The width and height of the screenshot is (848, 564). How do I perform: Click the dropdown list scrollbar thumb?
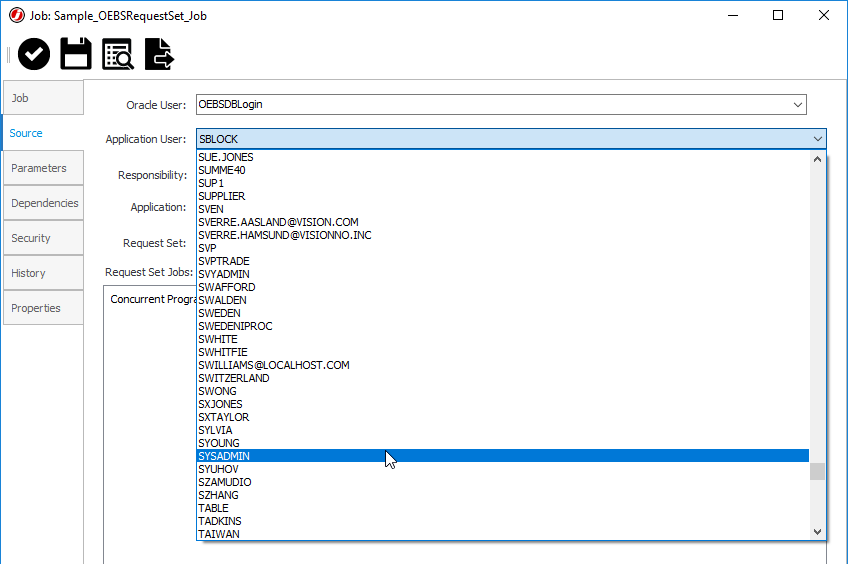pos(817,472)
